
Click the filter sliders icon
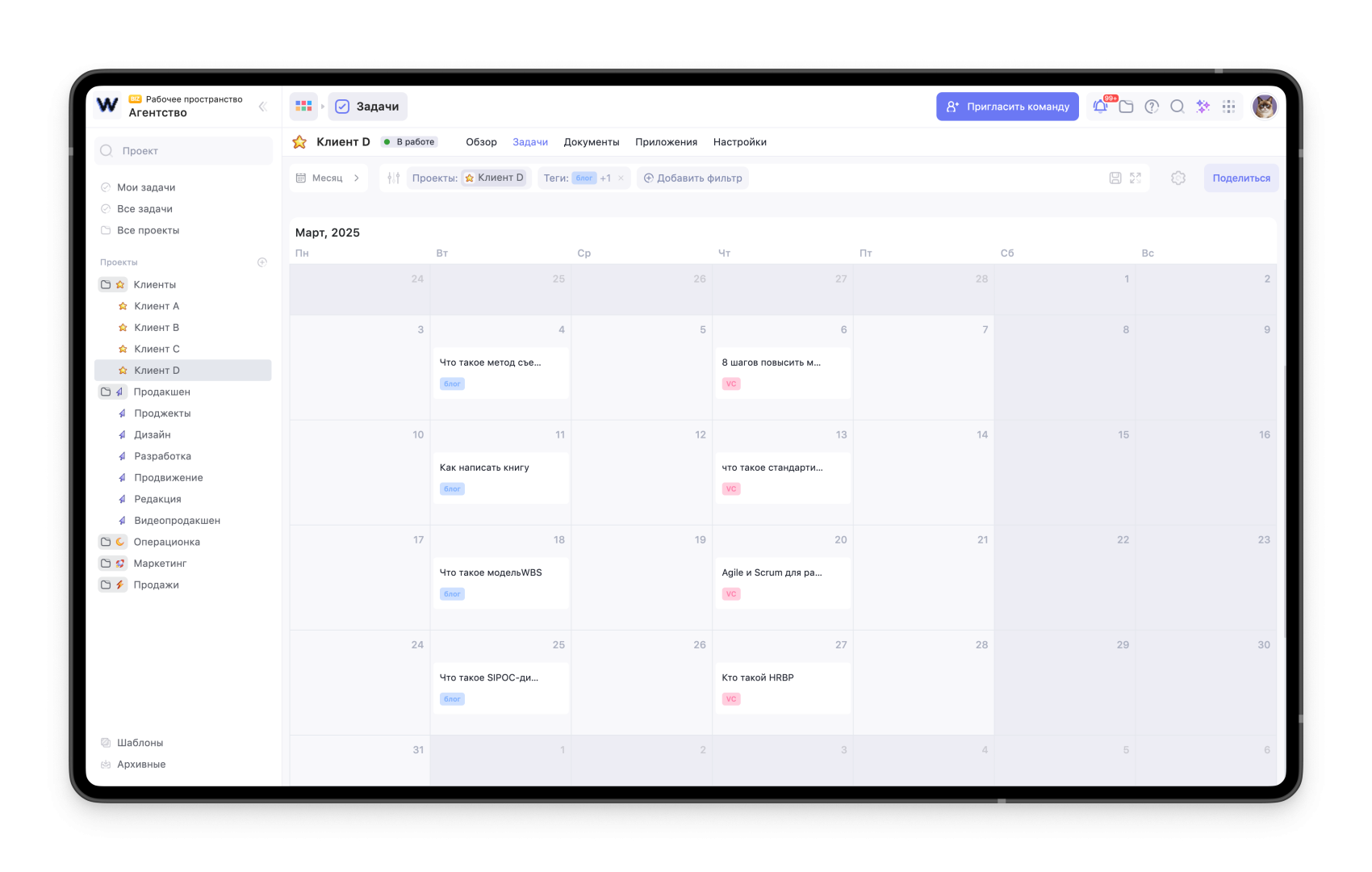coord(394,178)
